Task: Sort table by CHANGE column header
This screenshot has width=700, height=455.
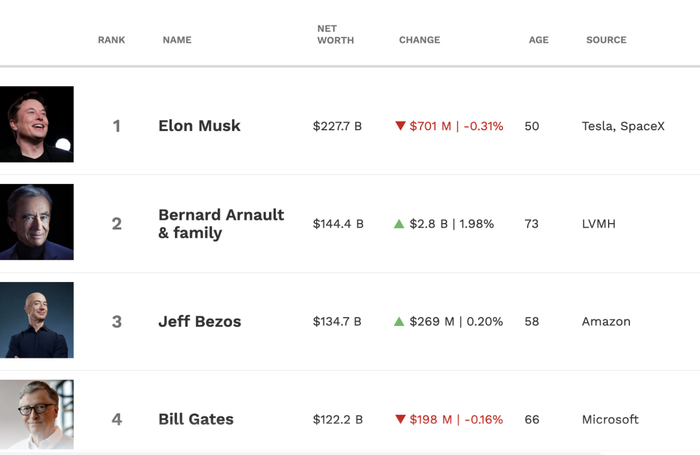Action: (x=419, y=40)
